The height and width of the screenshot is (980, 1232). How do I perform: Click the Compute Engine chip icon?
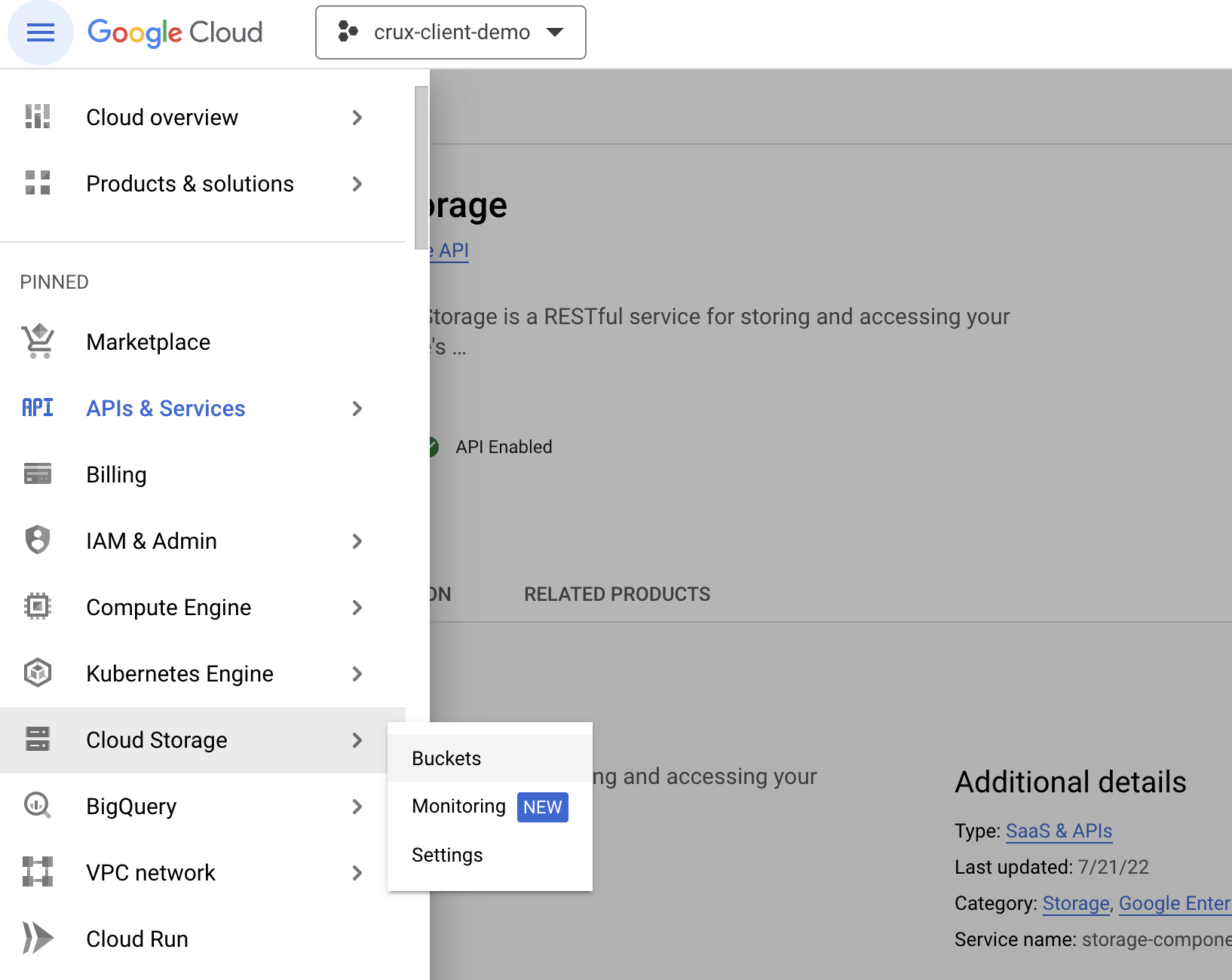38,607
